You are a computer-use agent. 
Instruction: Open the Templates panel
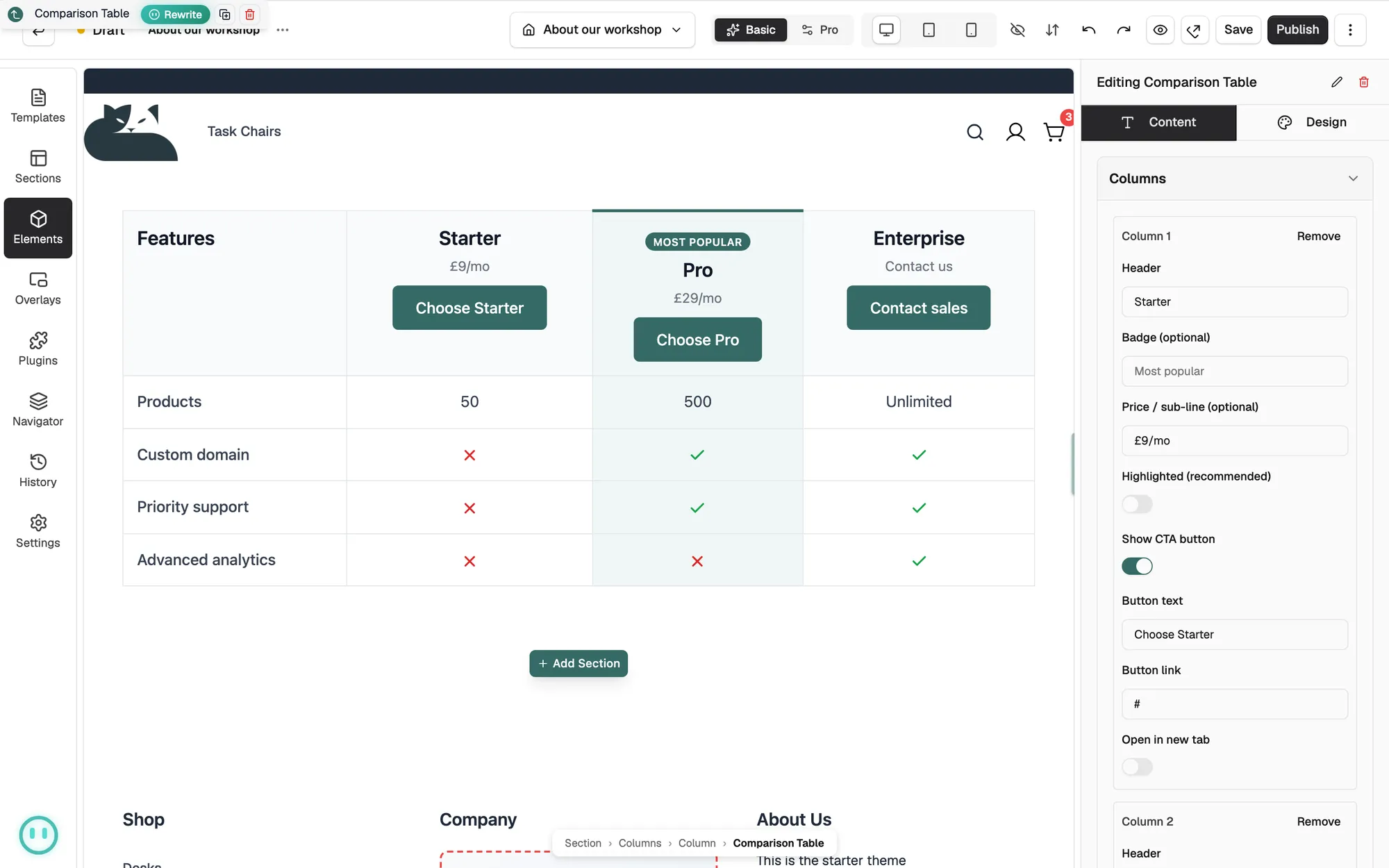[x=38, y=106]
